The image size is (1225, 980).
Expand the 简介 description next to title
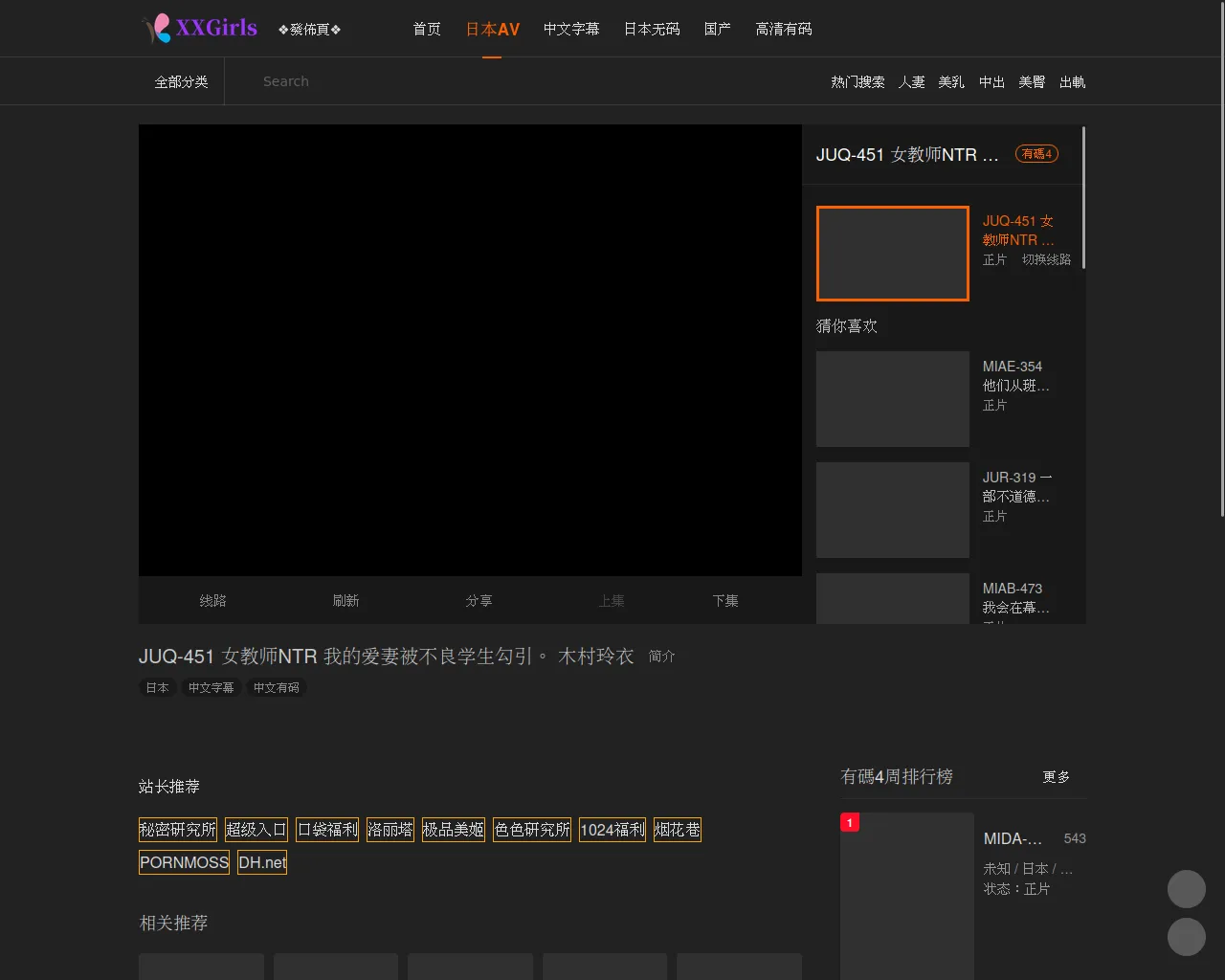point(661,657)
